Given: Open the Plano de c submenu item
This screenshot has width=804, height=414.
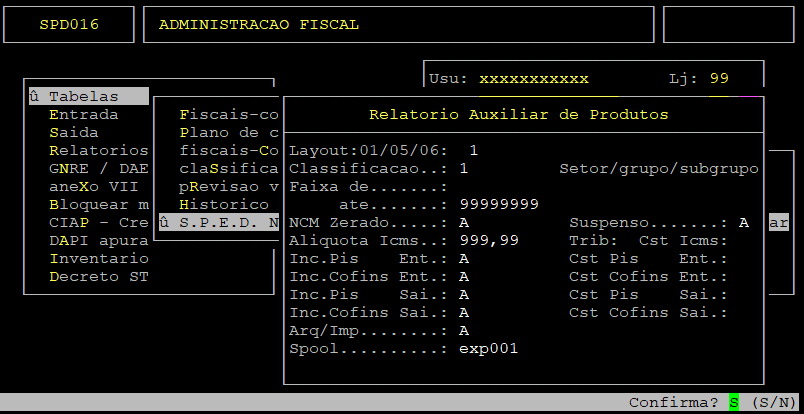Looking at the screenshot, I should pyautogui.click(x=228, y=133).
